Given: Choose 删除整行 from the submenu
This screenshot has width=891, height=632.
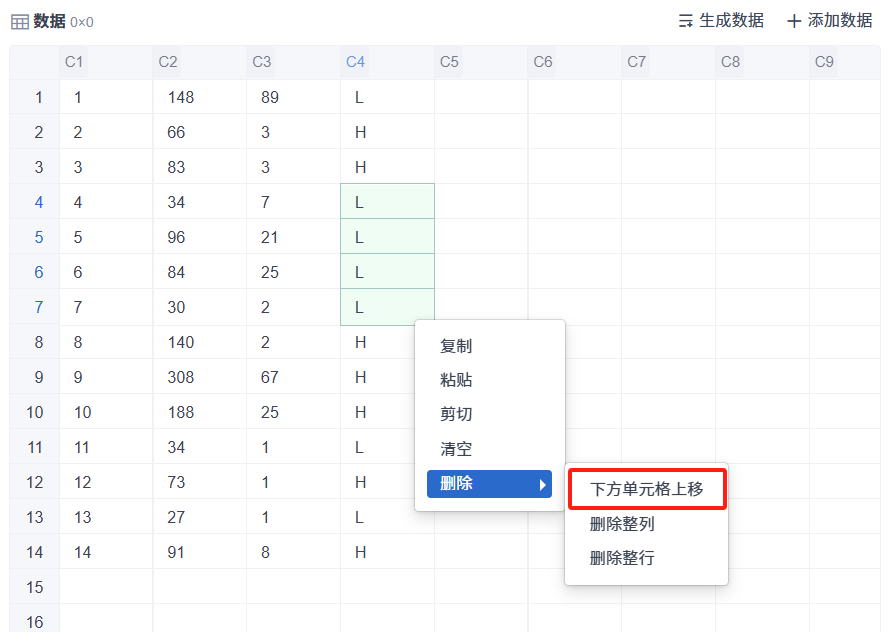Looking at the screenshot, I should (622, 558).
